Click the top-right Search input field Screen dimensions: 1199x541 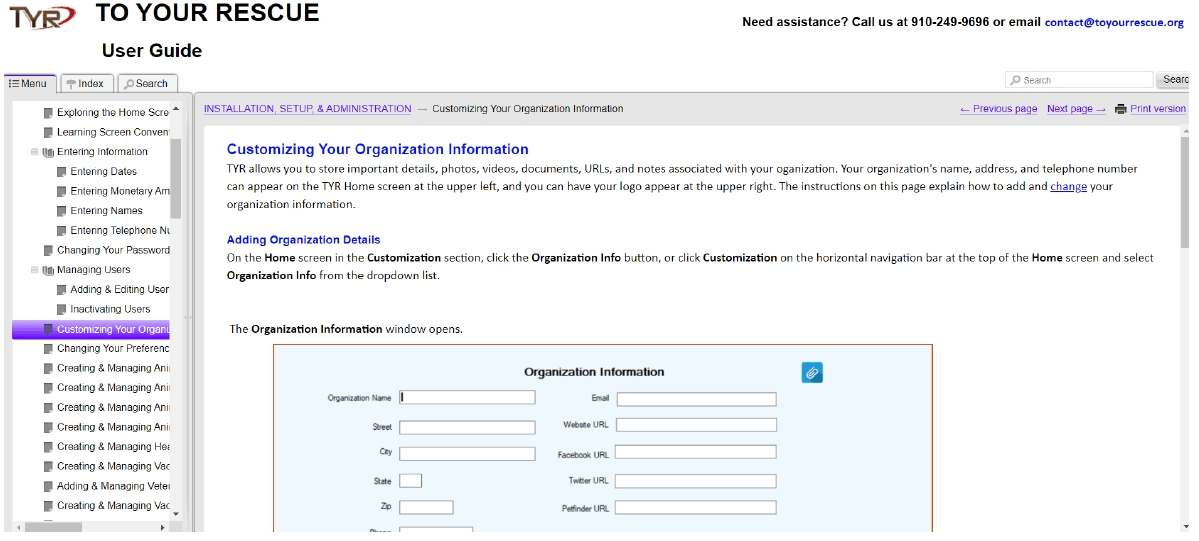point(1079,80)
